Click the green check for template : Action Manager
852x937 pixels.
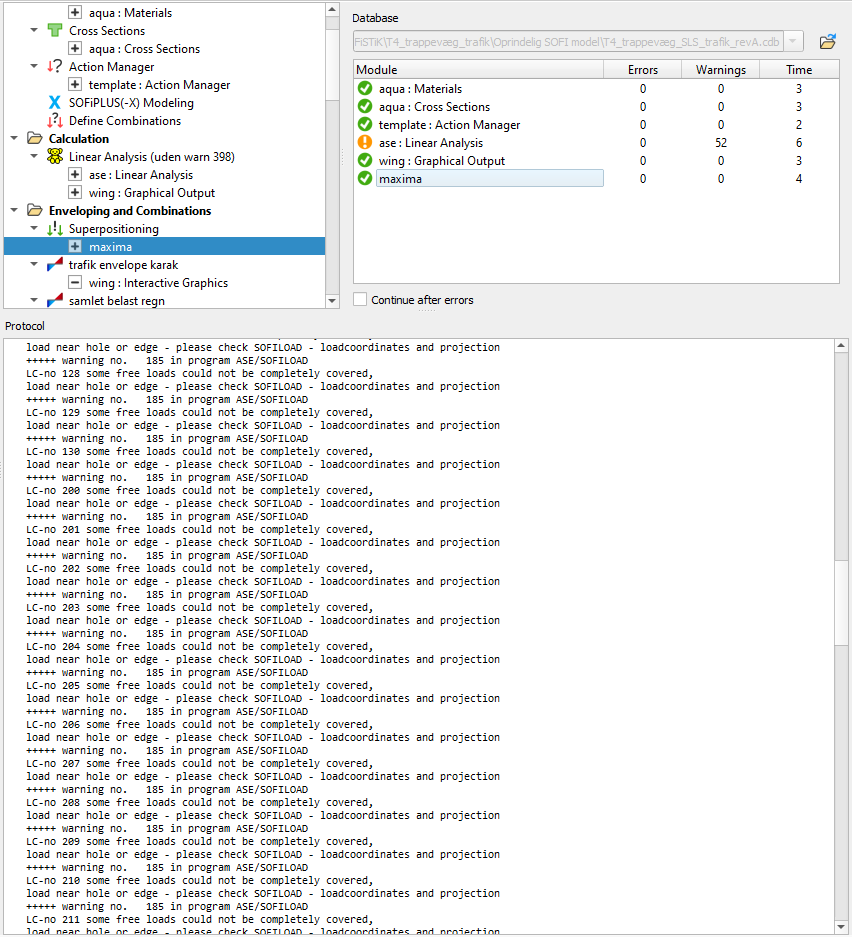point(364,124)
